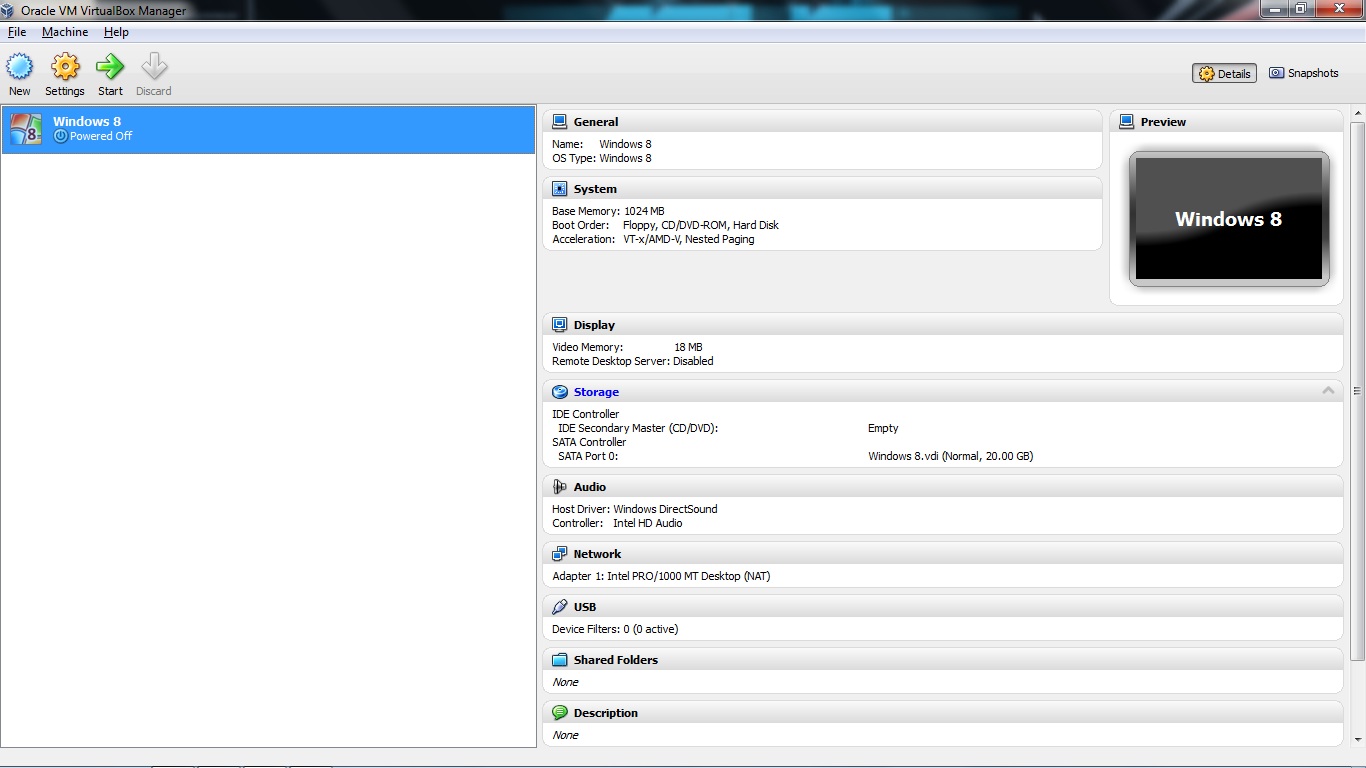Click None under Shared Folders
The image size is (1366, 768).
tap(565, 682)
